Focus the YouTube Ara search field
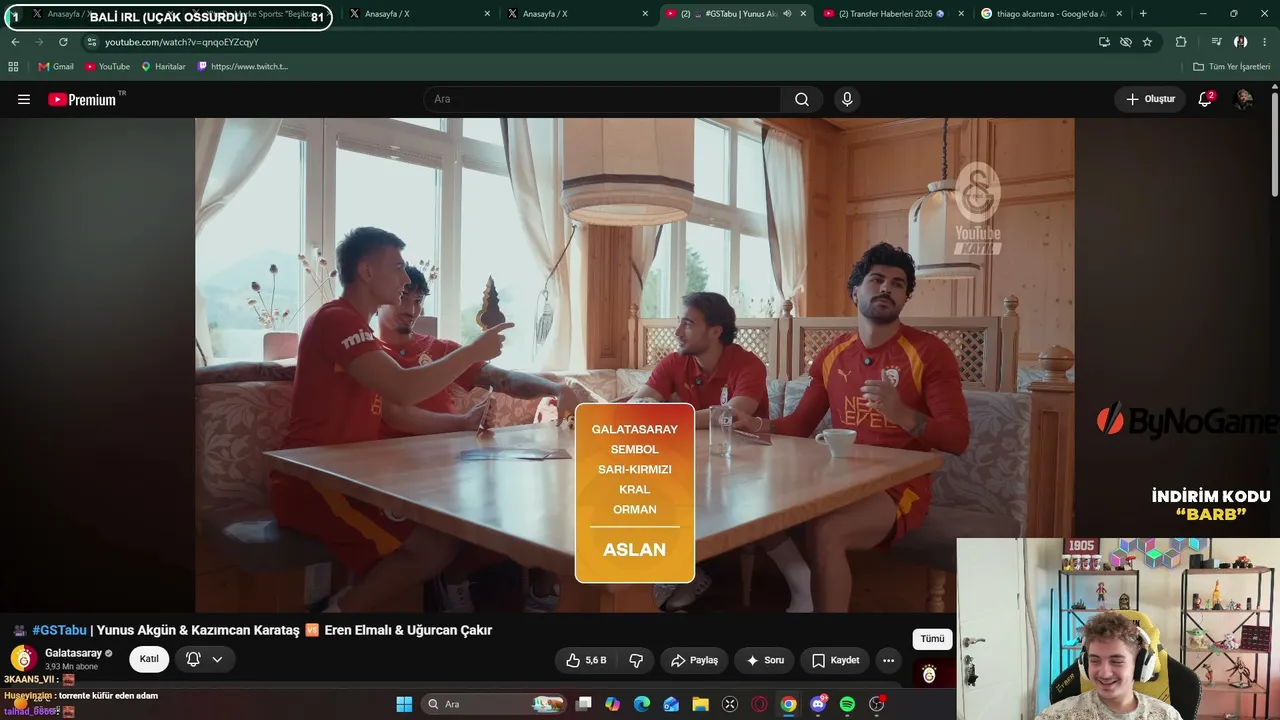This screenshot has height=720, width=1280. pyautogui.click(x=602, y=99)
